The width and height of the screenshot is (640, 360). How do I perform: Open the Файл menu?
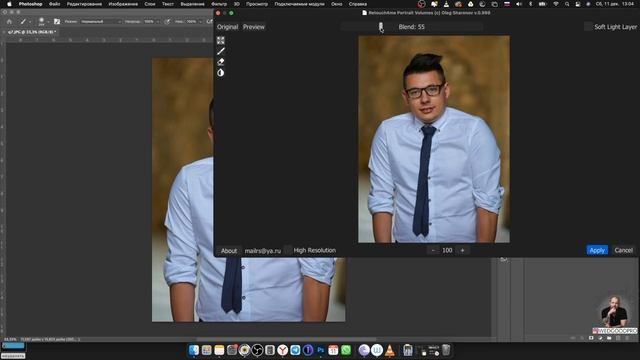(54, 4)
